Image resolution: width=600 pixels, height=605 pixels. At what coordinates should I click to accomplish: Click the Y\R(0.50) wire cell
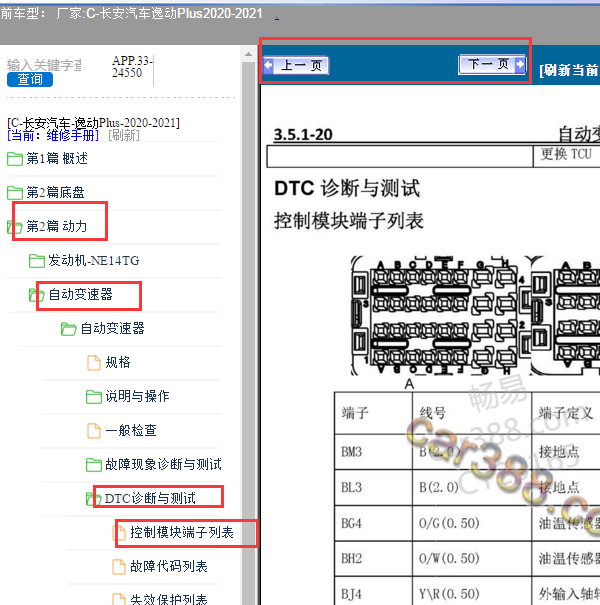pyautogui.click(x=472, y=591)
